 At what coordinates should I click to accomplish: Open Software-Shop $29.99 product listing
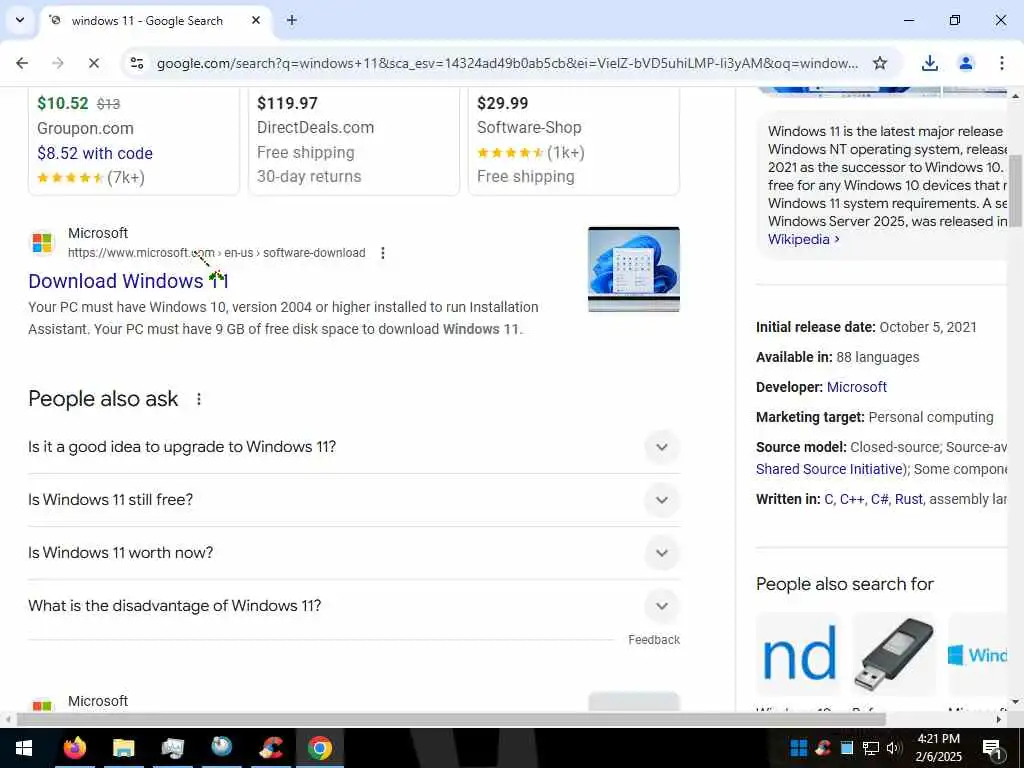[574, 140]
